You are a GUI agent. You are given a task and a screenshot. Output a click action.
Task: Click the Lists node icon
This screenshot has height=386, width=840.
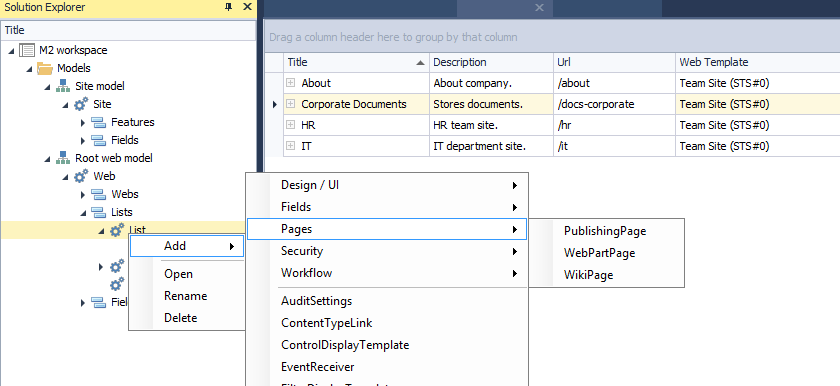click(x=99, y=212)
